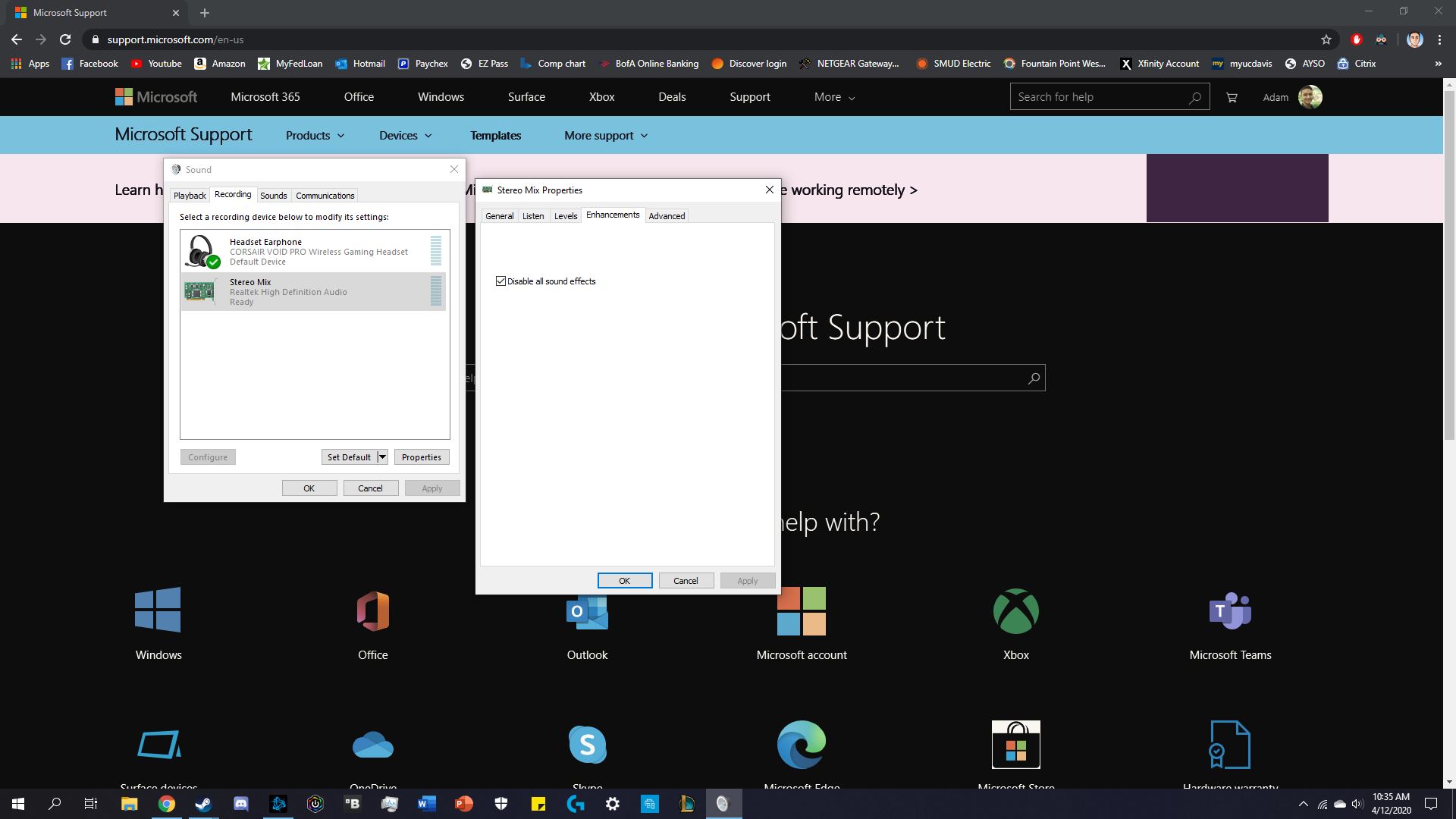Open the Microsoft account icon
The width and height of the screenshot is (1456, 819).
coord(802,611)
